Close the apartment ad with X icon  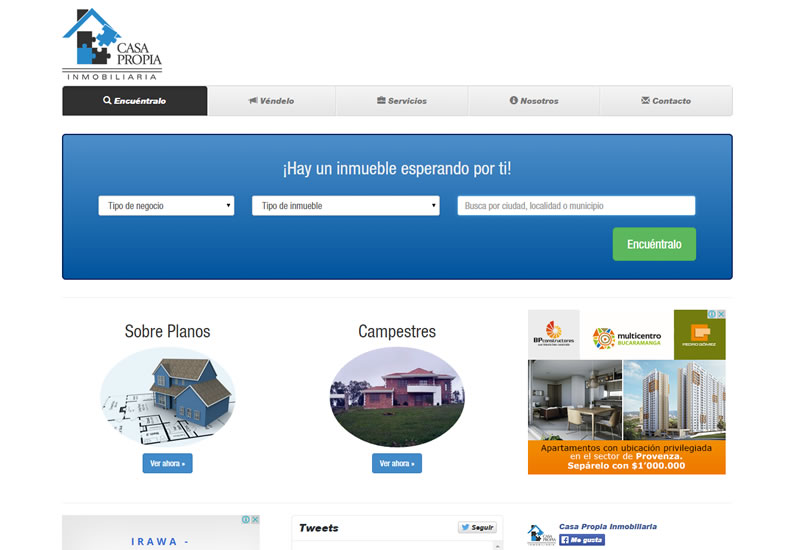[721, 314]
